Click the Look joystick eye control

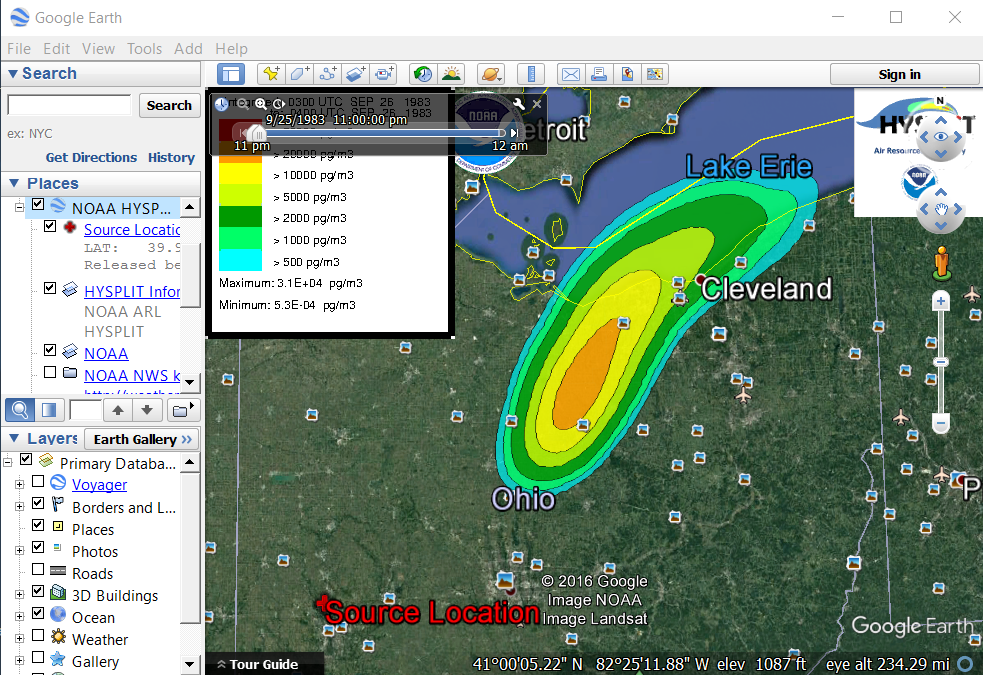pos(940,137)
